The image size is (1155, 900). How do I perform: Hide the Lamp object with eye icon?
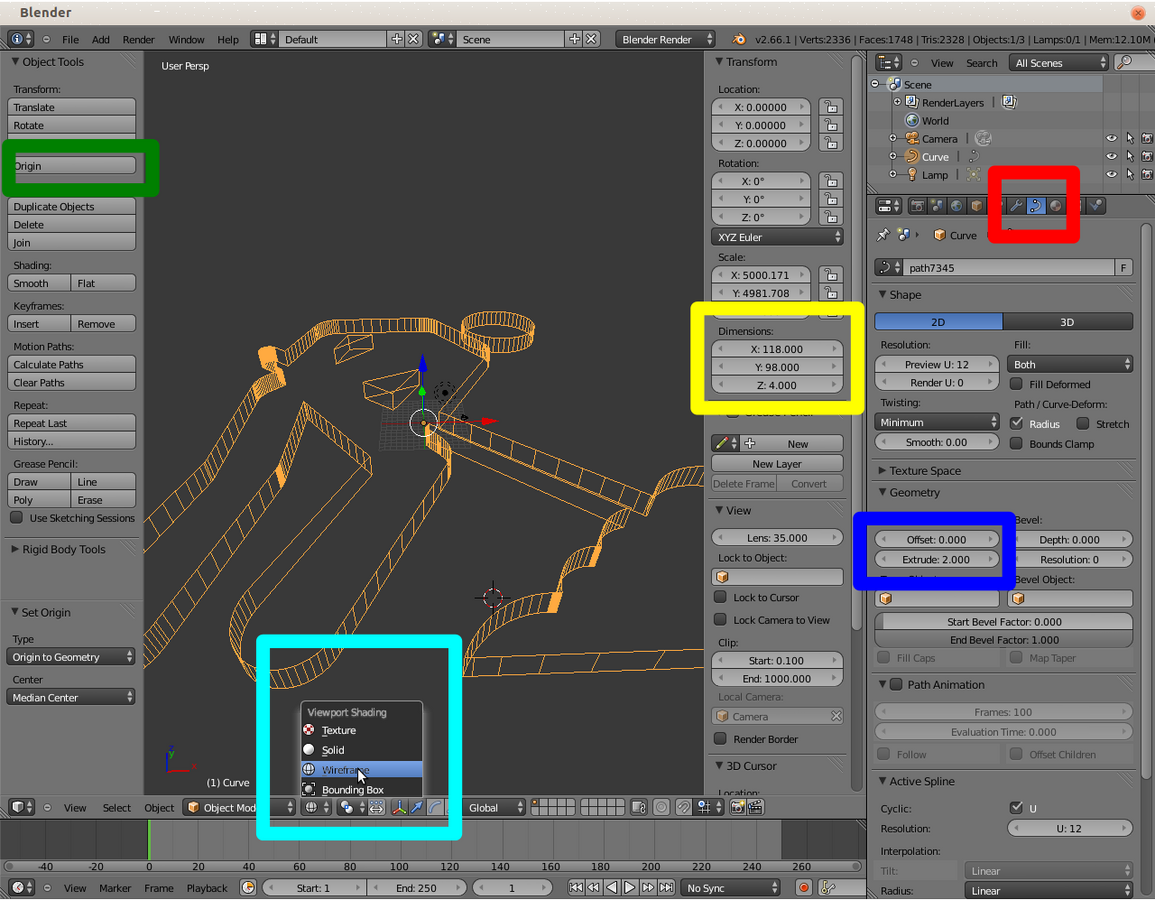1111,175
